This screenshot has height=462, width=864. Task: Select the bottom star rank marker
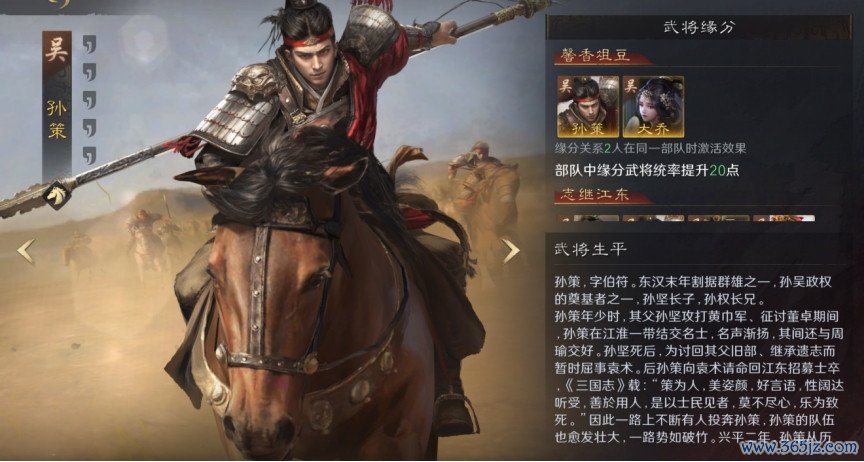(89, 155)
